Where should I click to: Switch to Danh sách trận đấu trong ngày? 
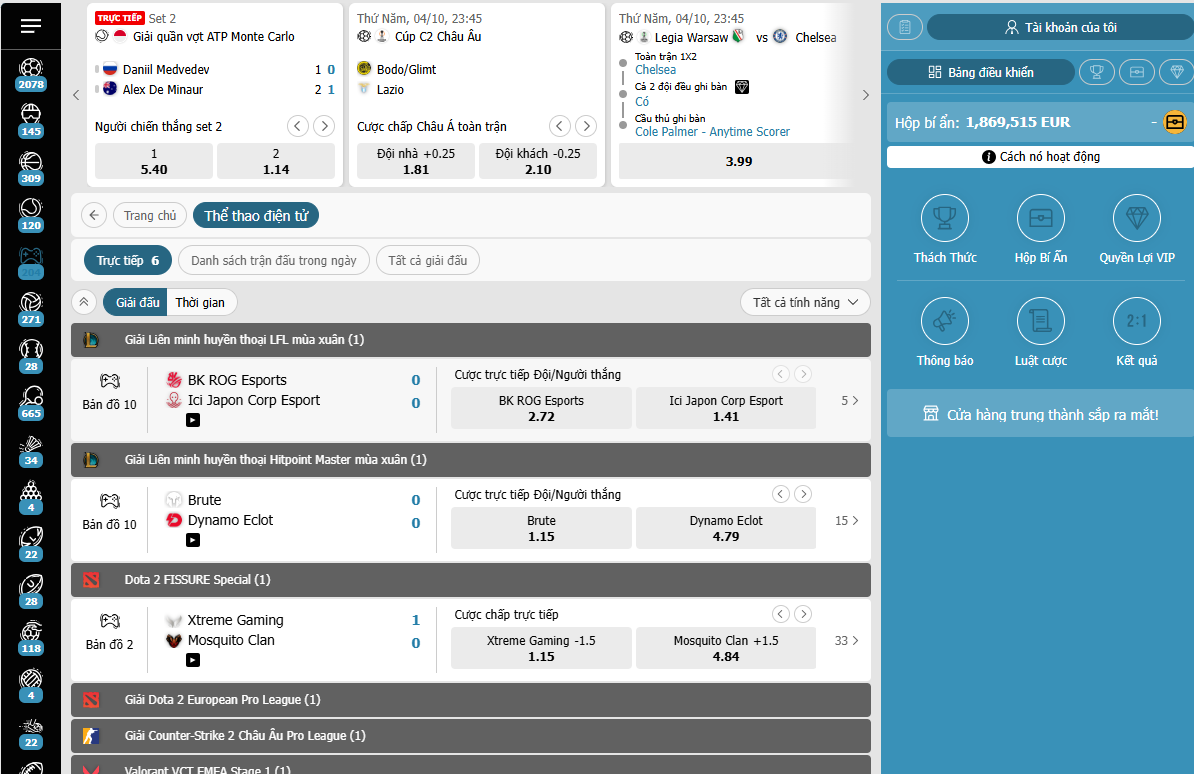(x=273, y=261)
